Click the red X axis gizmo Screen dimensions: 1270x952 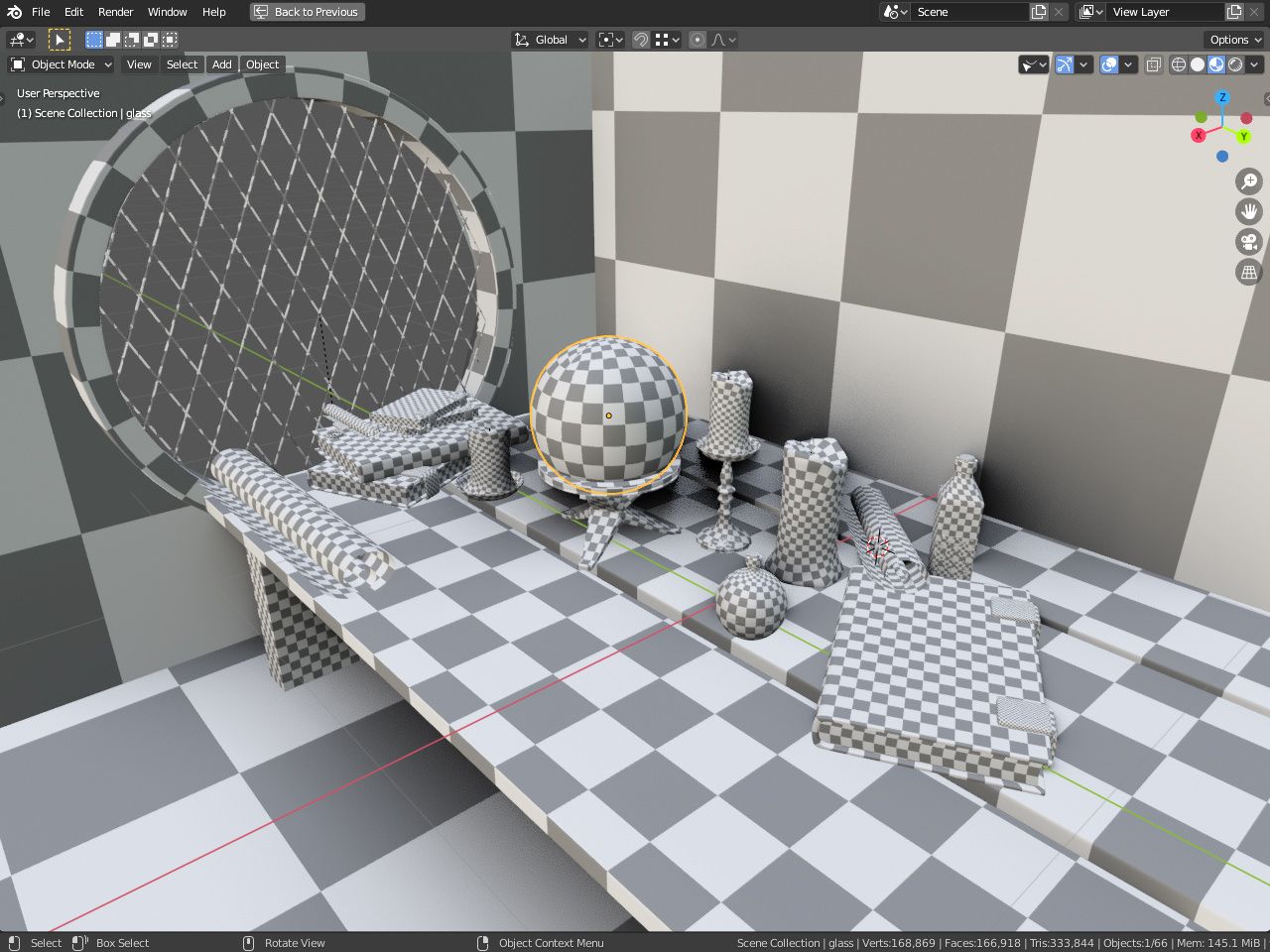1199,135
